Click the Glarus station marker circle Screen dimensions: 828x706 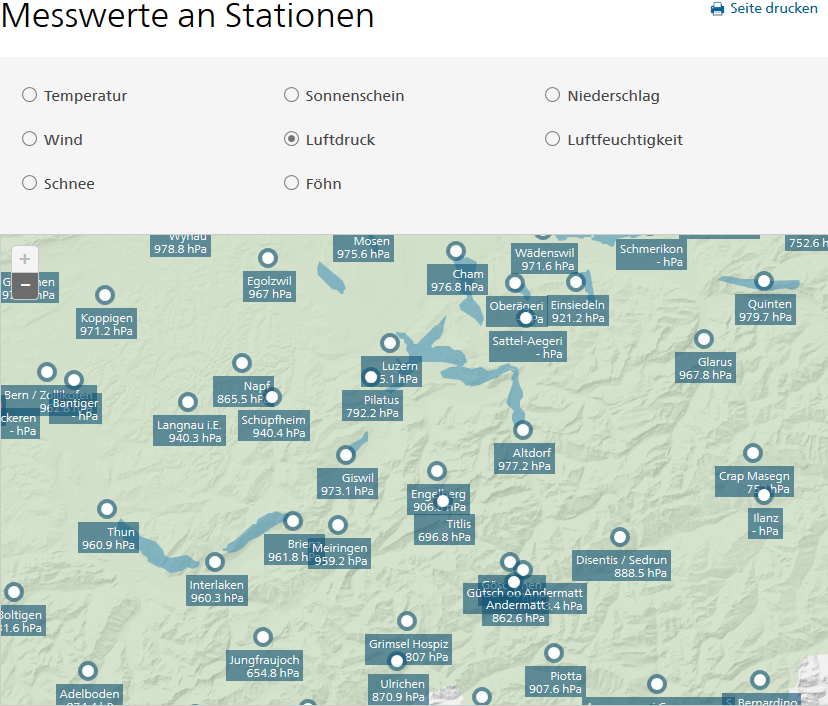pyautogui.click(x=704, y=339)
